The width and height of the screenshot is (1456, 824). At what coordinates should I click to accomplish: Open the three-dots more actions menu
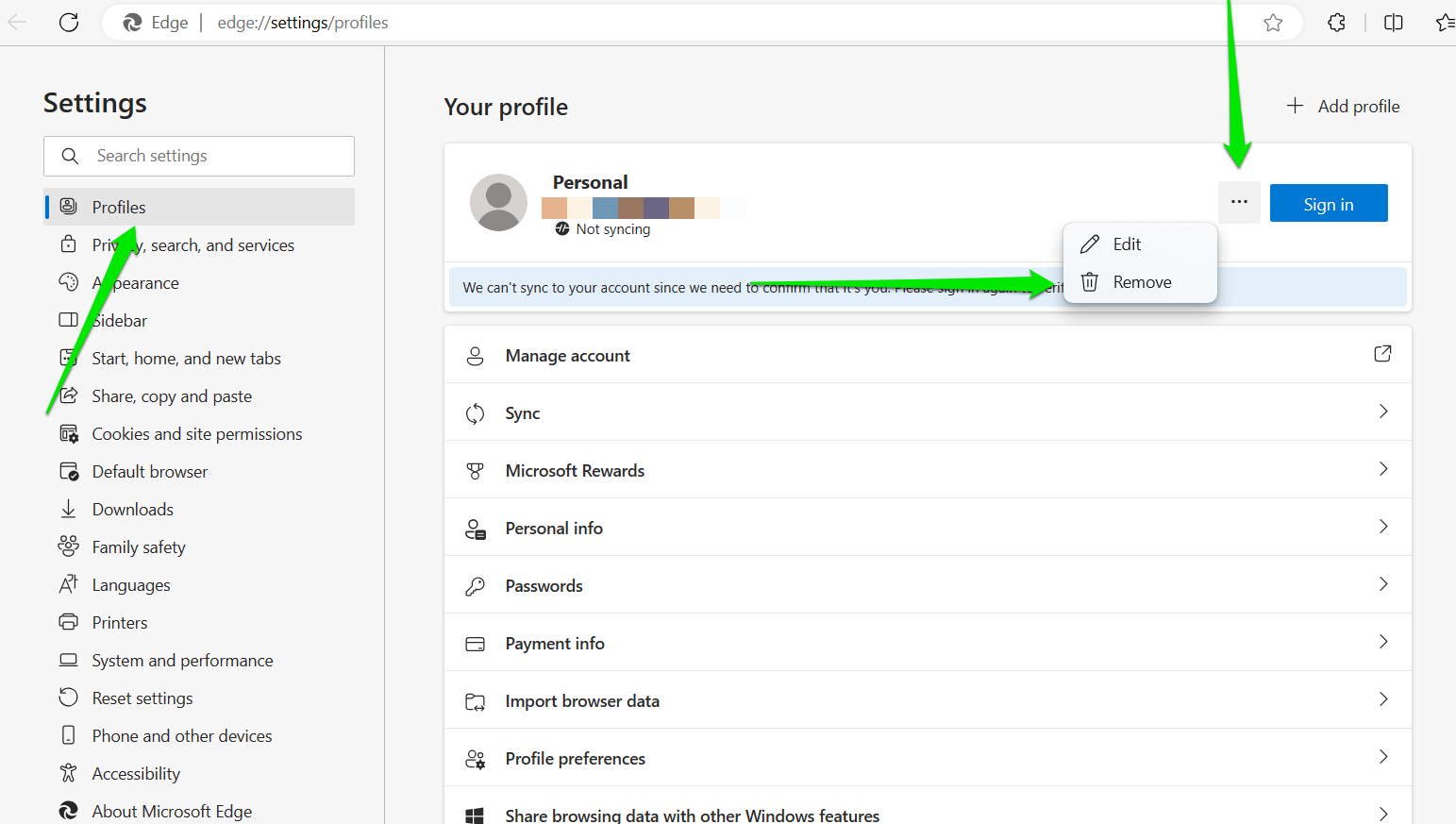[1239, 202]
